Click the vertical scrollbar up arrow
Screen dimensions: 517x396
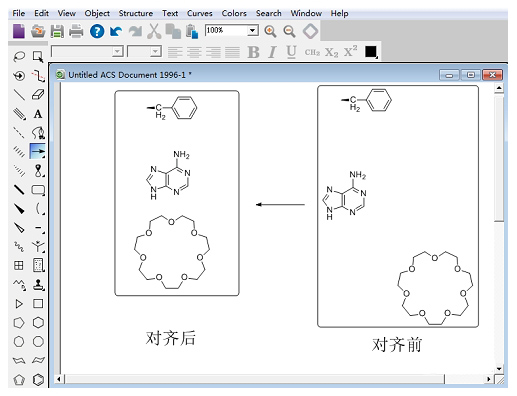pyautogui.click(x=499, y=88)
